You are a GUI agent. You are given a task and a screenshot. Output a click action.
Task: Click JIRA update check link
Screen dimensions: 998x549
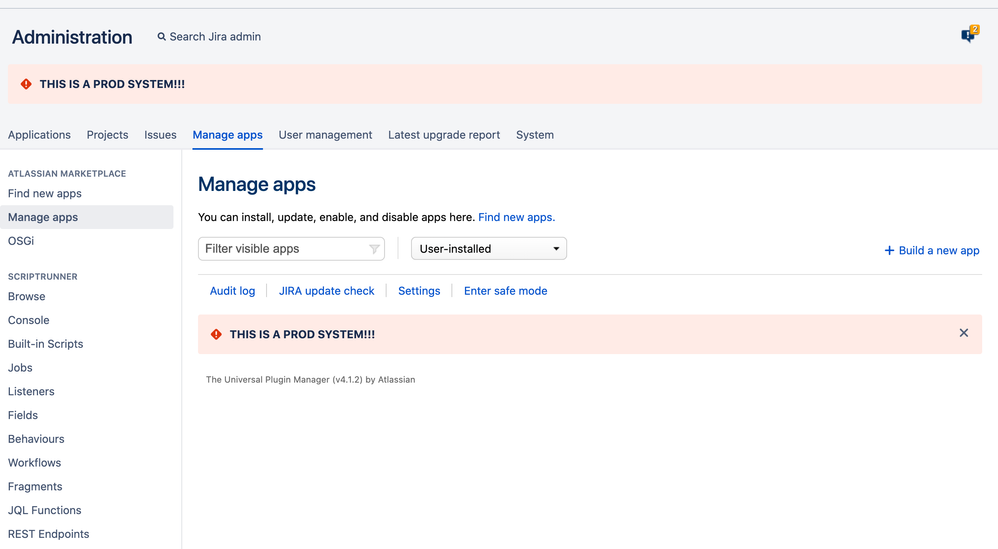point(327,291)
